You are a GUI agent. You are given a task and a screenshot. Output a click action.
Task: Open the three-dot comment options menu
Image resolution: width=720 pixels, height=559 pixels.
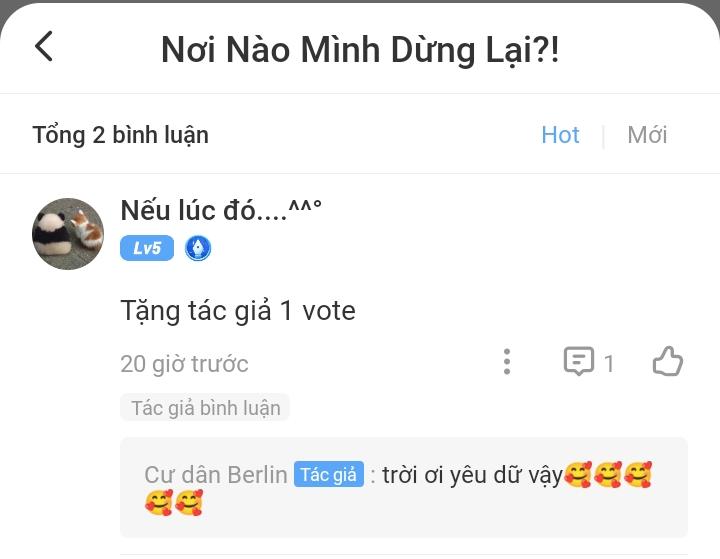coord(507,362)
